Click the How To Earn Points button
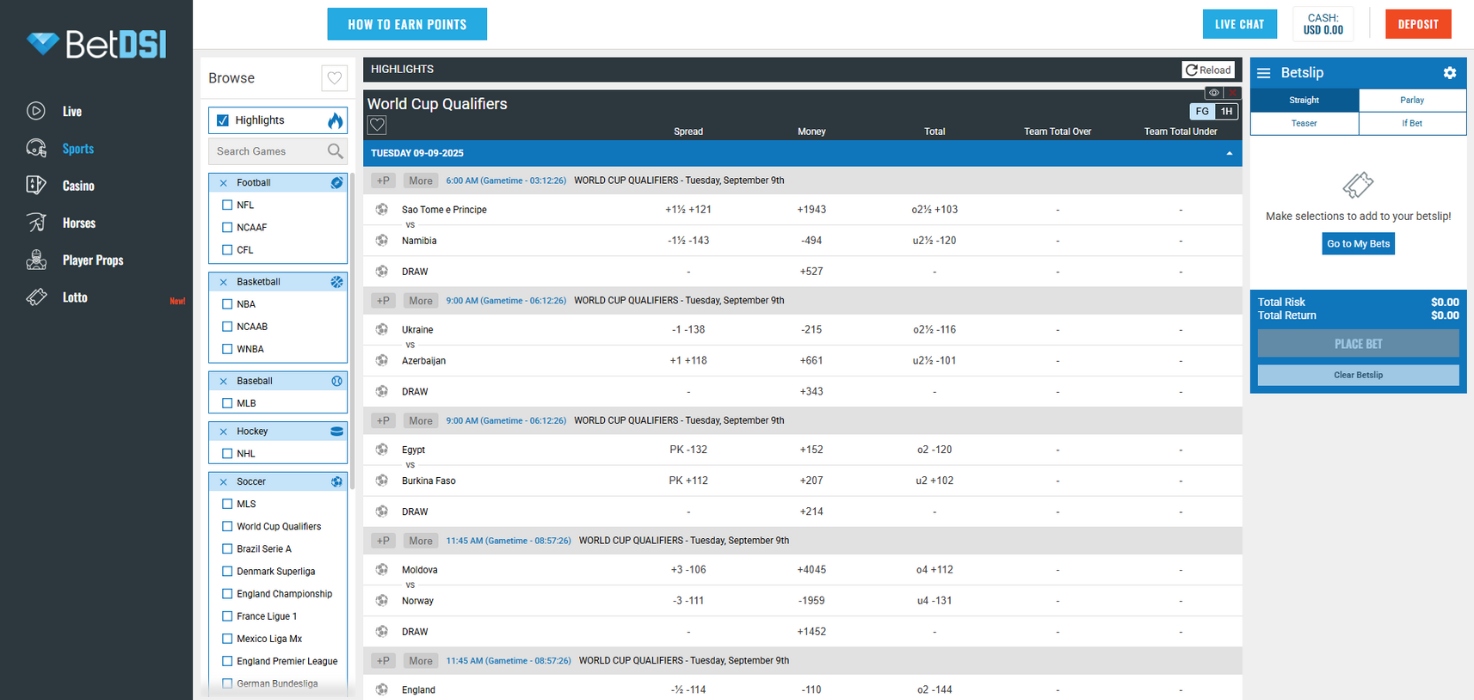The height and width of the screenshot is (700, 1474). (407, 24)
